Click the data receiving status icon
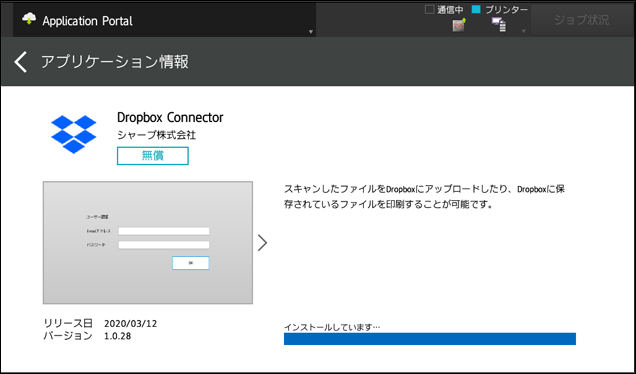 point(459,25)
